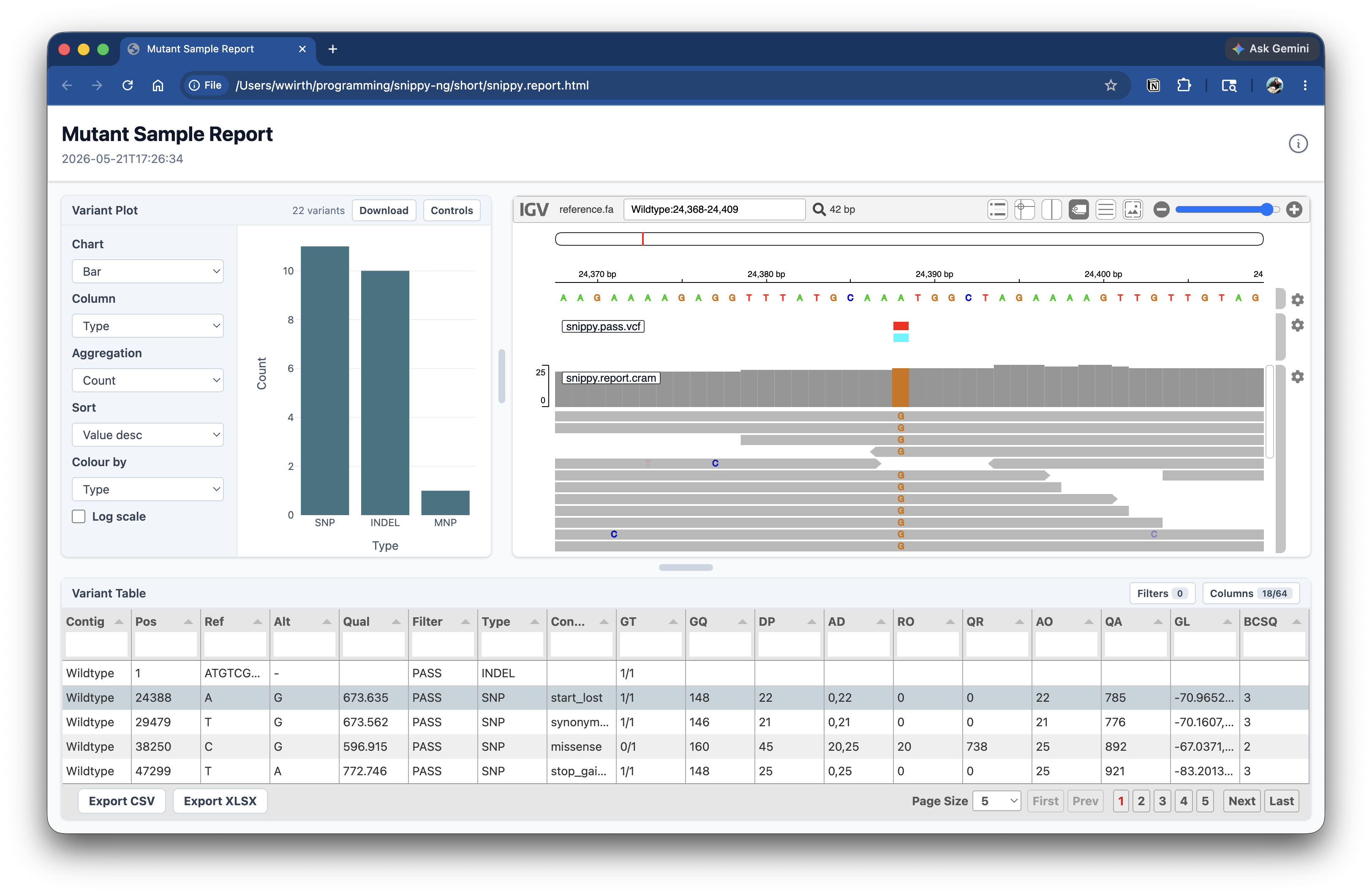The image size is (1372, 896).
Task: Open the Page Size dropdown
Action: tap(997, 801)
